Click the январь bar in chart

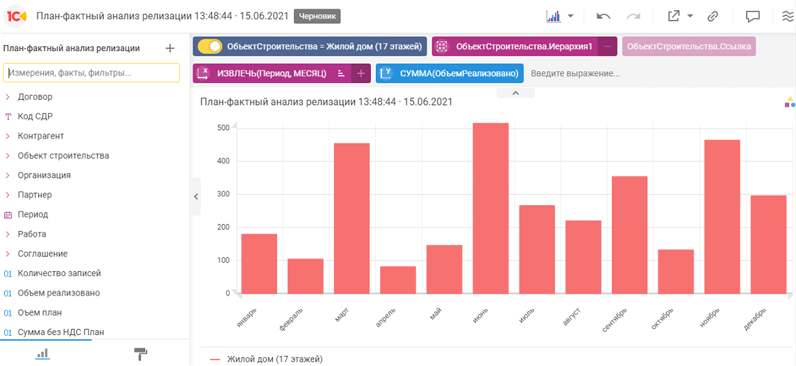[259, 264]
